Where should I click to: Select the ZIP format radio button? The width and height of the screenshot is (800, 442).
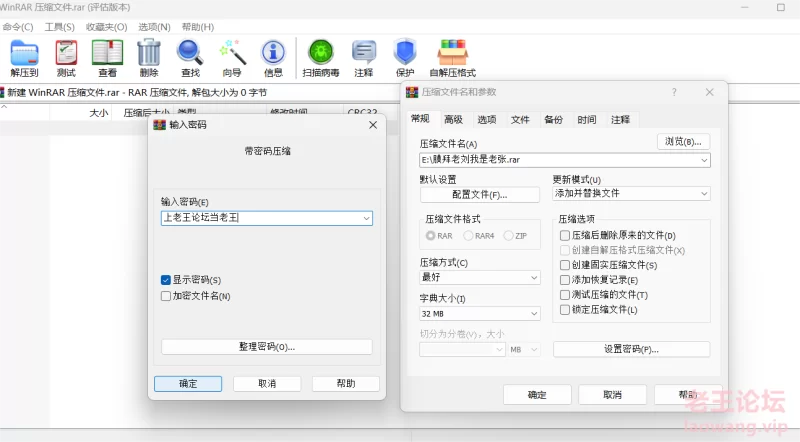[508, 236]
